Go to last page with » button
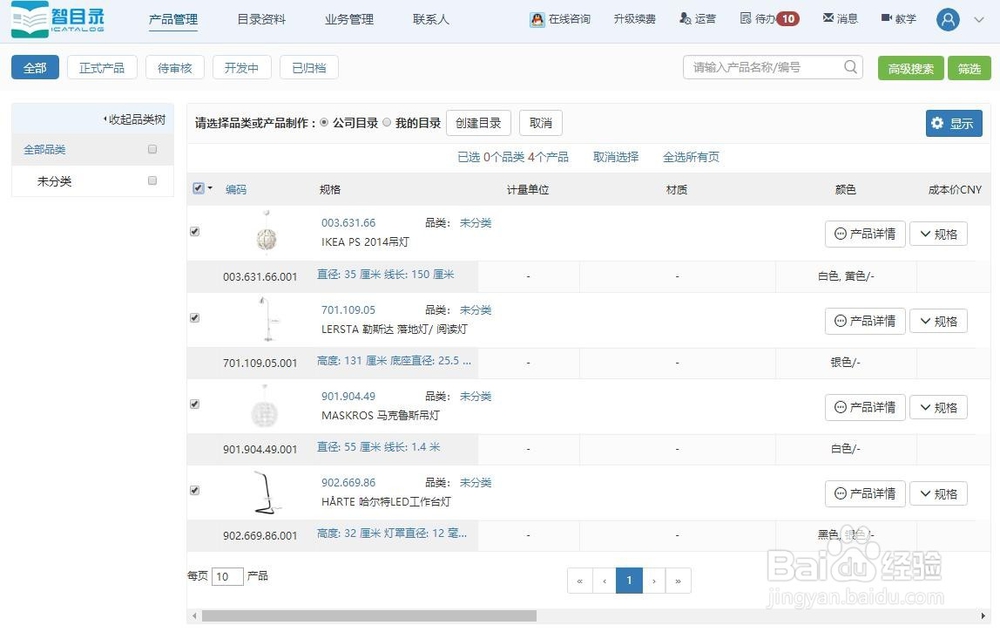 coord(678,580)
